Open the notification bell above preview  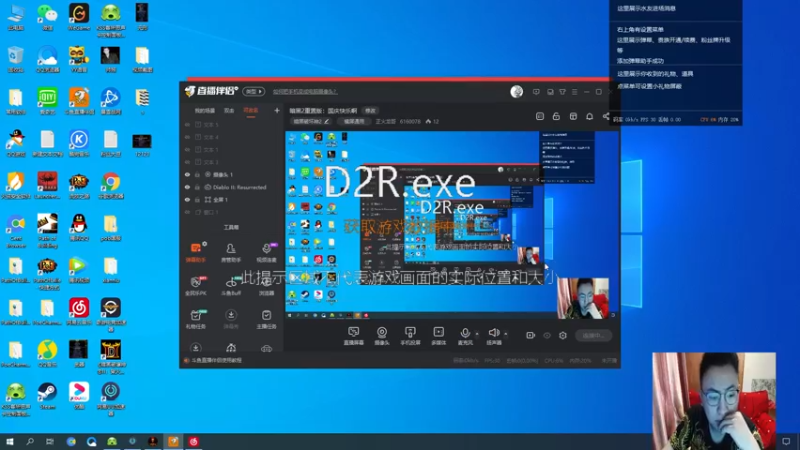point(589,116)
